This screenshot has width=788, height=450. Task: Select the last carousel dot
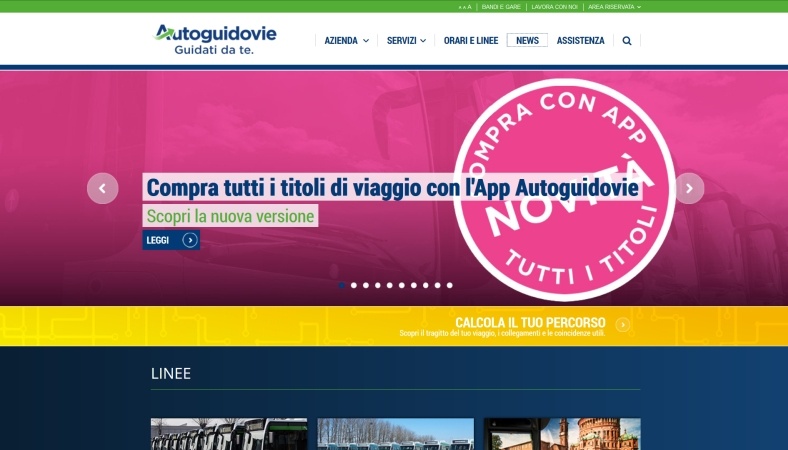coord(450,285)
